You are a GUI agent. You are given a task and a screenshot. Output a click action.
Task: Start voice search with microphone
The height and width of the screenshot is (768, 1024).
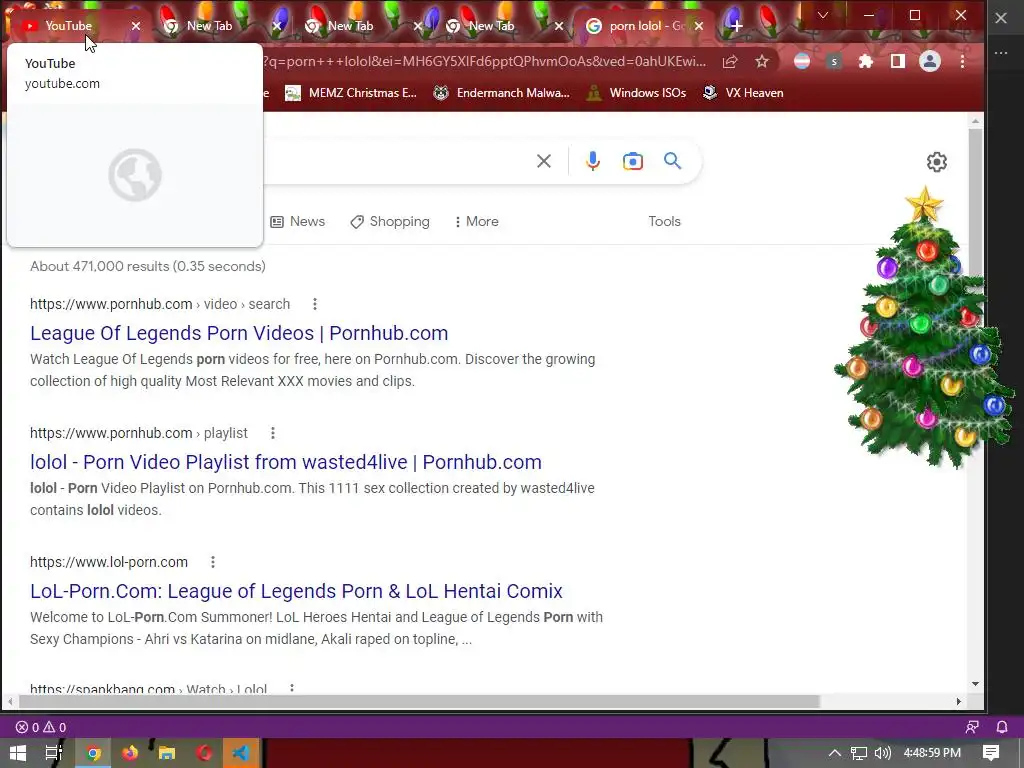click(x=593, y=161)
